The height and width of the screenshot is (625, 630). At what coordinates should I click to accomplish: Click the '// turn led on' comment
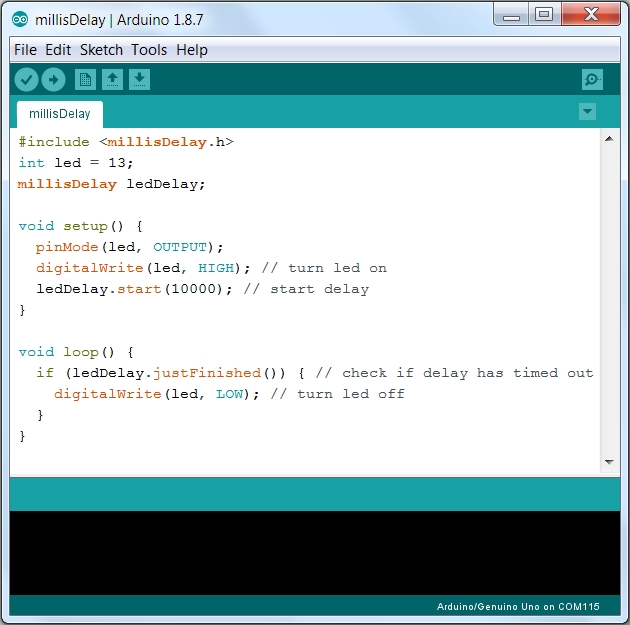(324, 268)
